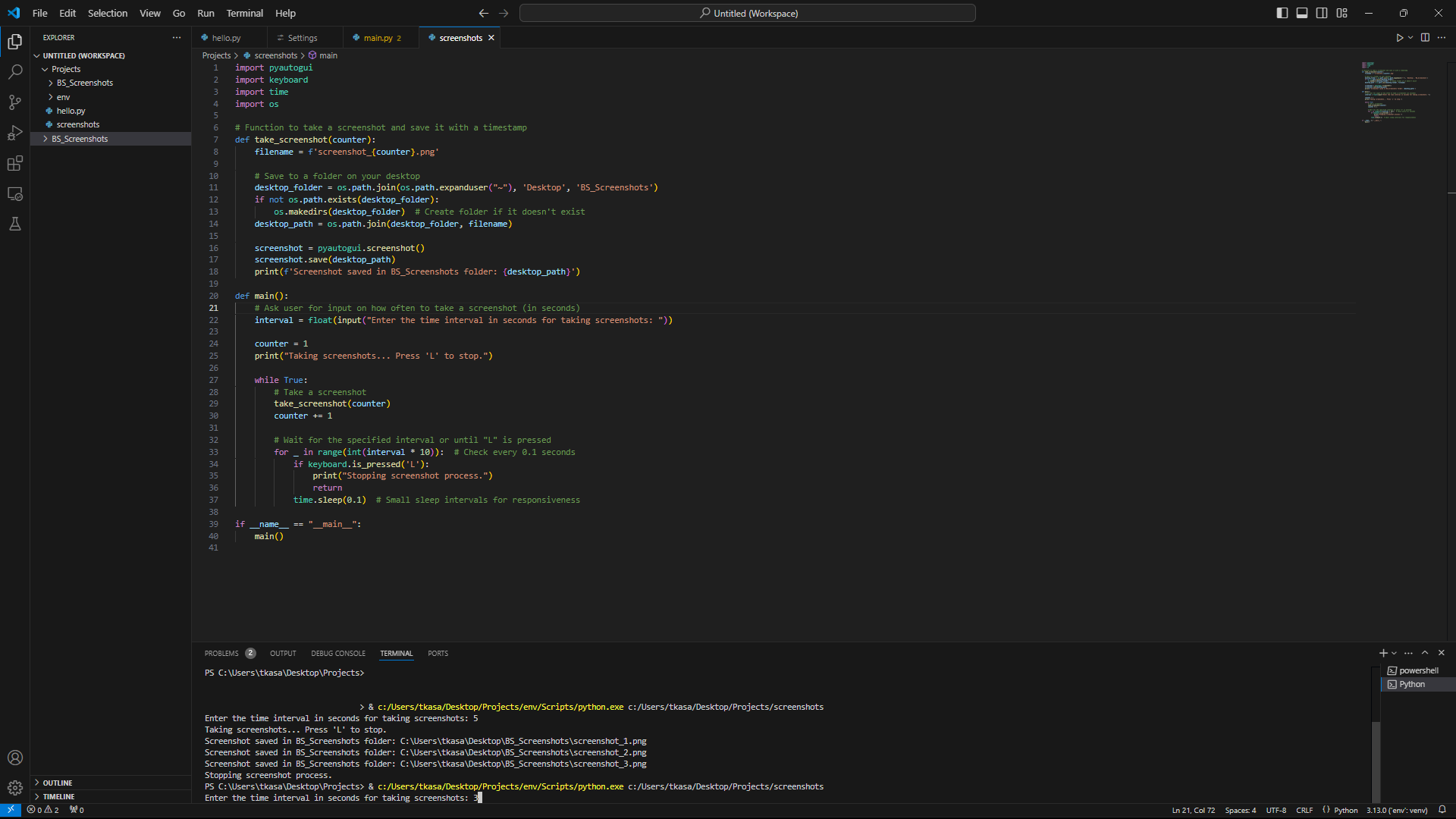Expand the OUTLINE section
The width and height of the screenshot is (1456, 819).
(58, 783)
